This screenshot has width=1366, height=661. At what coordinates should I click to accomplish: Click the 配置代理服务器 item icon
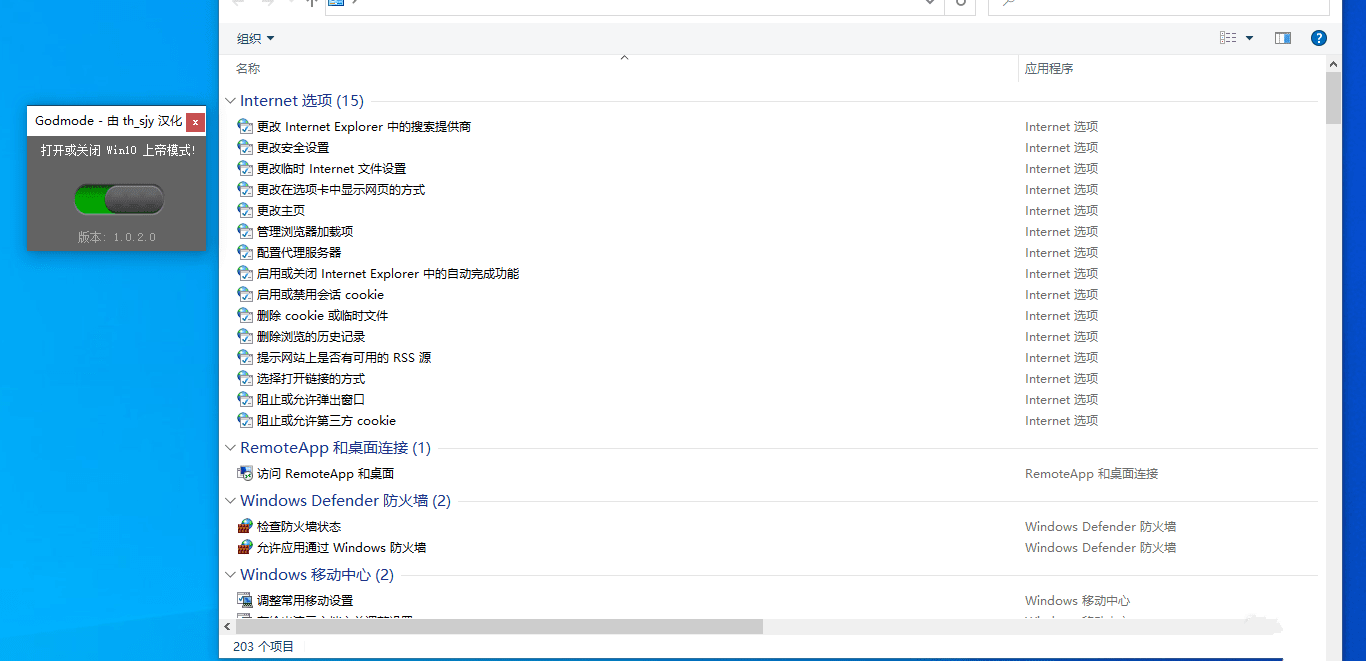point(245,253)
